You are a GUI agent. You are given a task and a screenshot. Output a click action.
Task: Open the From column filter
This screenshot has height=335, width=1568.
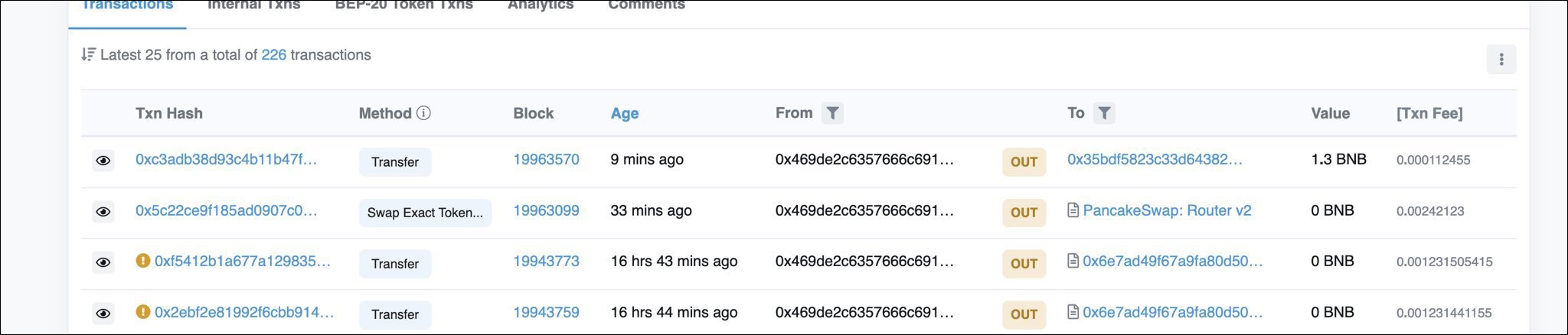(832, 113)
